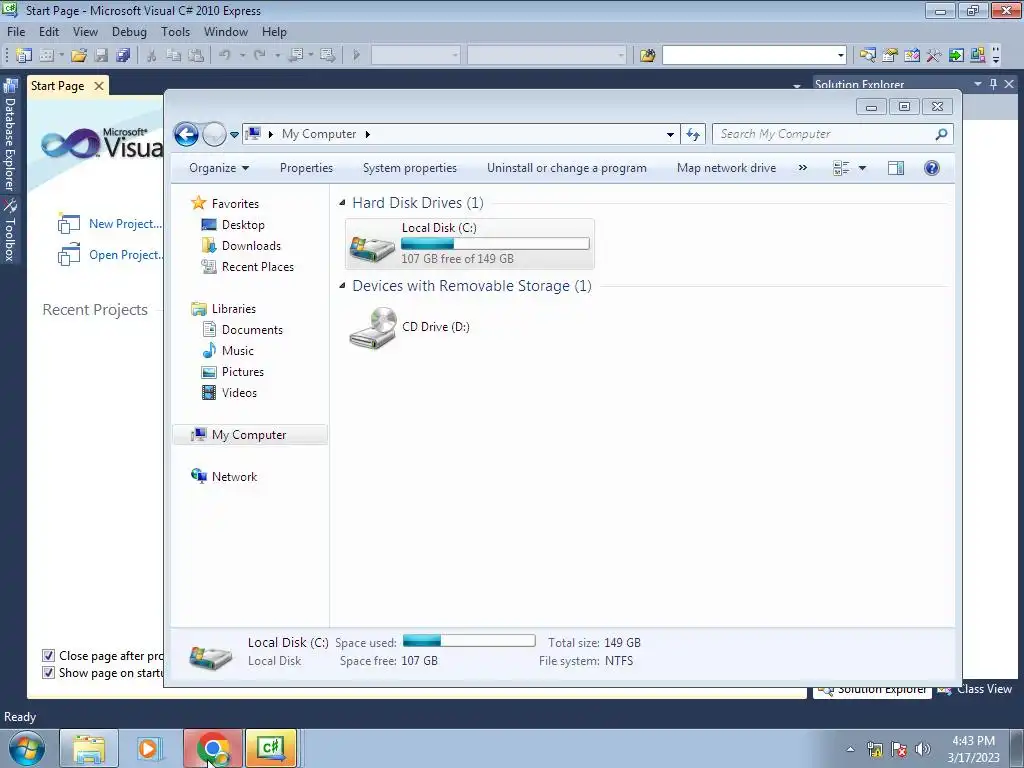
Task: Click Properties in Explorer toolbar
Action: (x=306, y=168)
